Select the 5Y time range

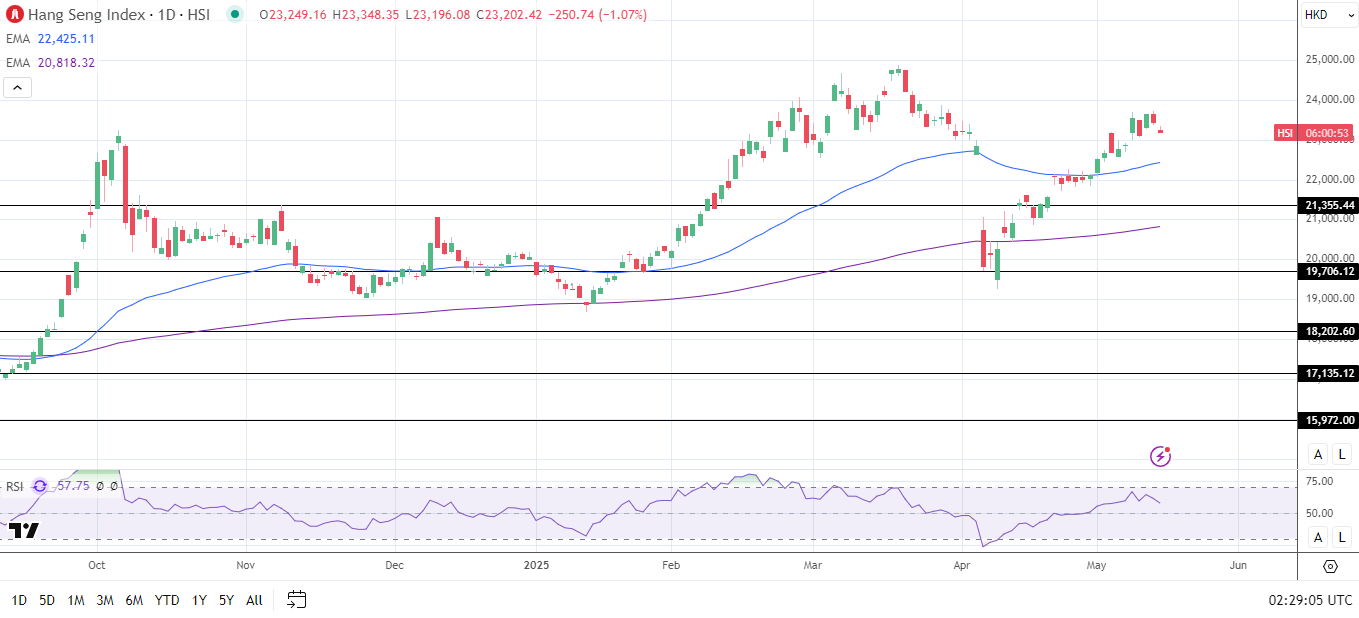pyautogui.click(x=226, y=600)
